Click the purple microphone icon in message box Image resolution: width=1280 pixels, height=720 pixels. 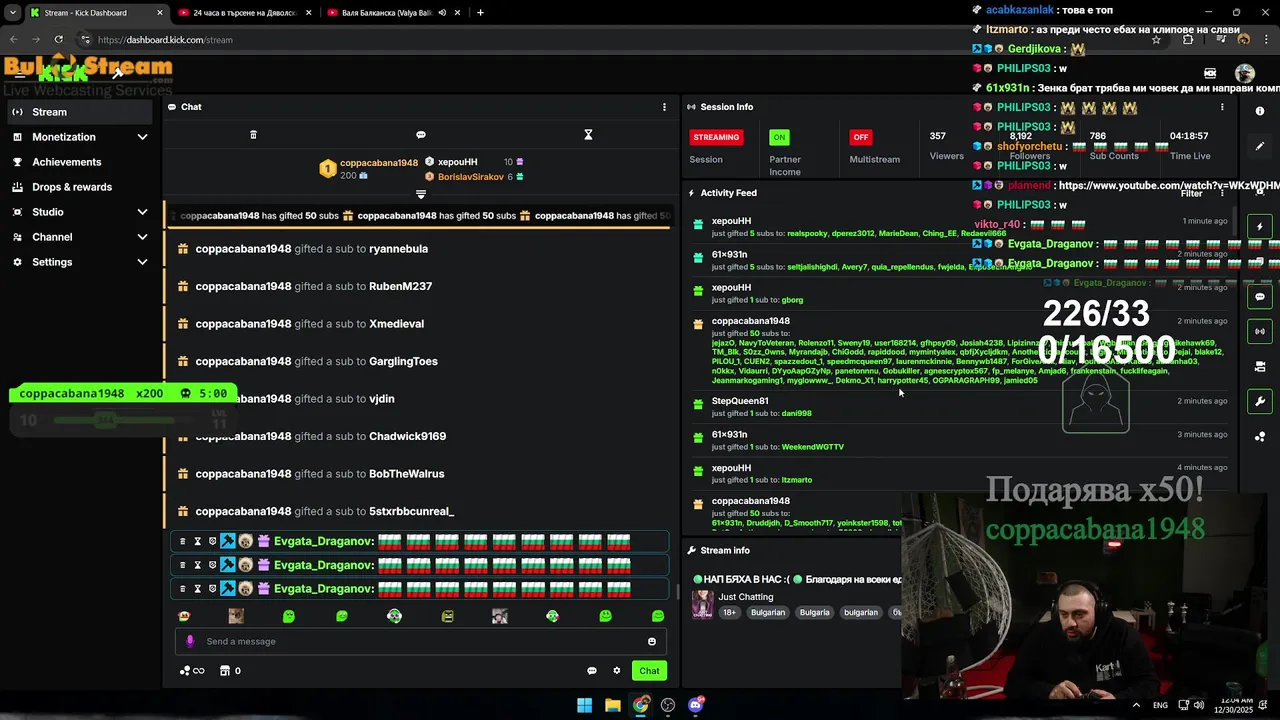point(191,641)
